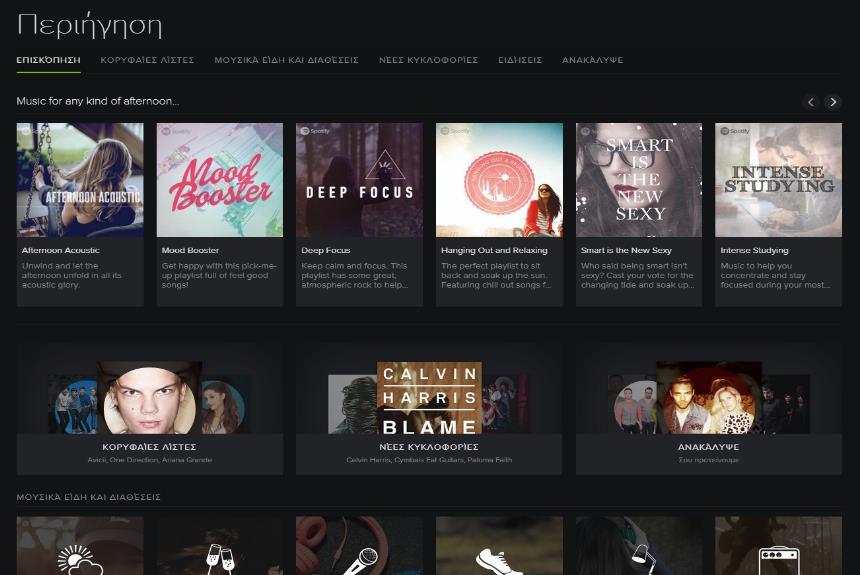The image size is (860, 575).
Task: Open the ΝΕΕΣ ΚΥΚΛΟΦΟΡΙΕΣ Calvin Harris card
Action: tap(429, 409)
